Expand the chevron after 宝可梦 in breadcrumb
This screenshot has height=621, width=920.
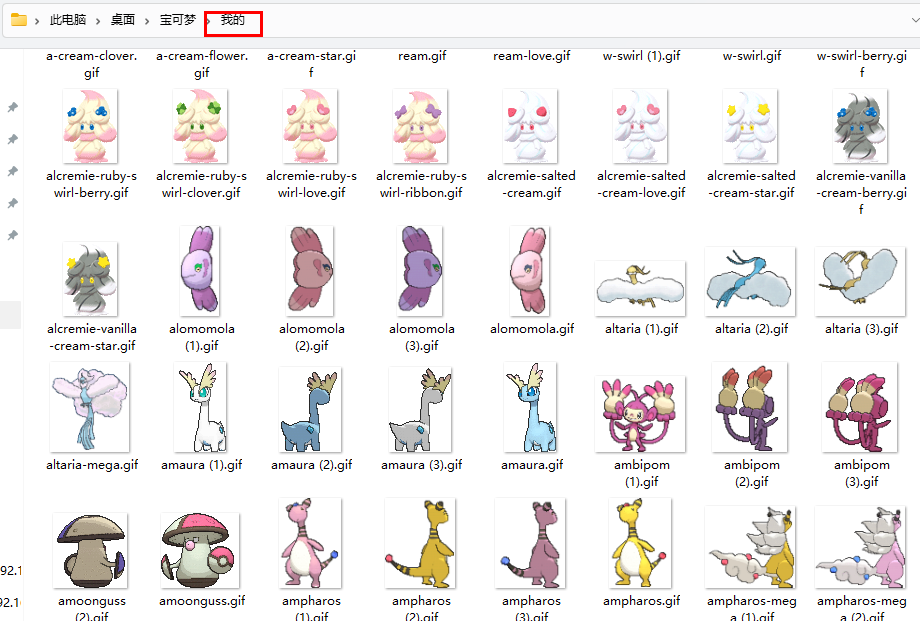pyautogui.click(x=209, y=20)
